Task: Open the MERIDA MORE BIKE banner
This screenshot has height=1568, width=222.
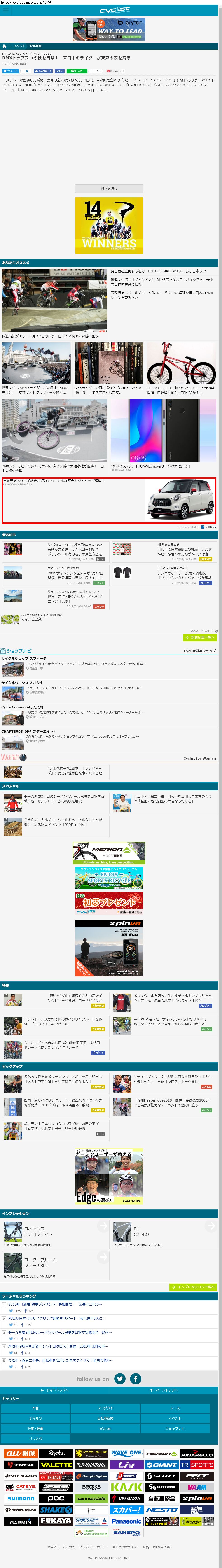Action: pyautogui.click(x=109, y=853)
